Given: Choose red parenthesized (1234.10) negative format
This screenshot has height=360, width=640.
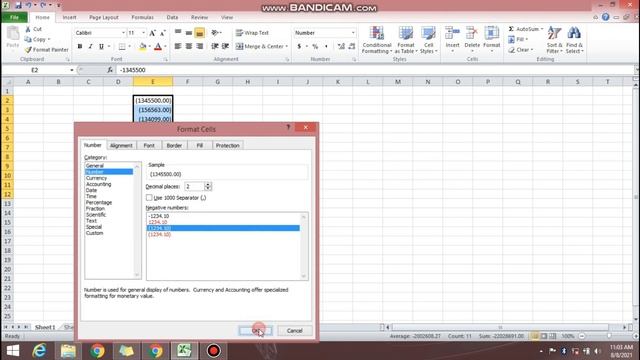Looking at the screenshot, I should pos(159,234).
